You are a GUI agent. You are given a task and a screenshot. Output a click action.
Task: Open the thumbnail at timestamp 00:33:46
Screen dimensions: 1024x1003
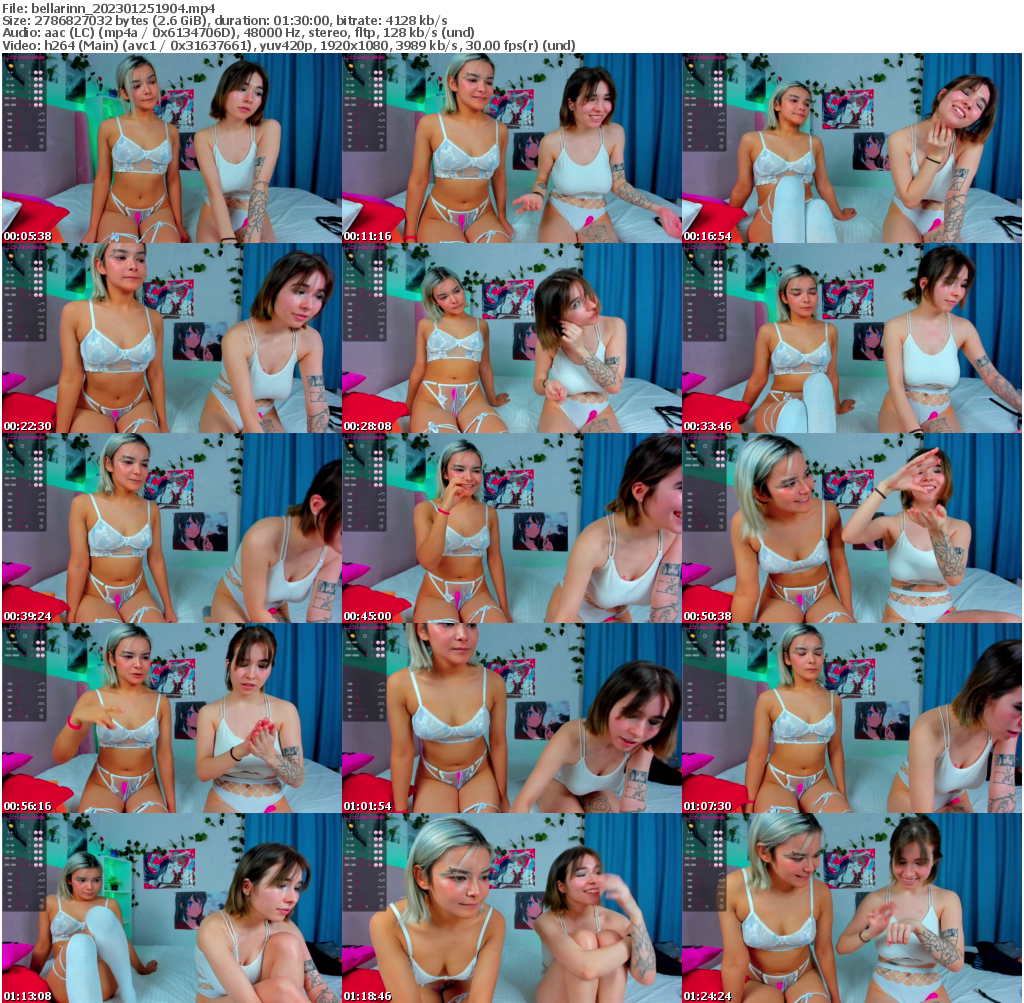pyautogui.click(x=852, y=338)
